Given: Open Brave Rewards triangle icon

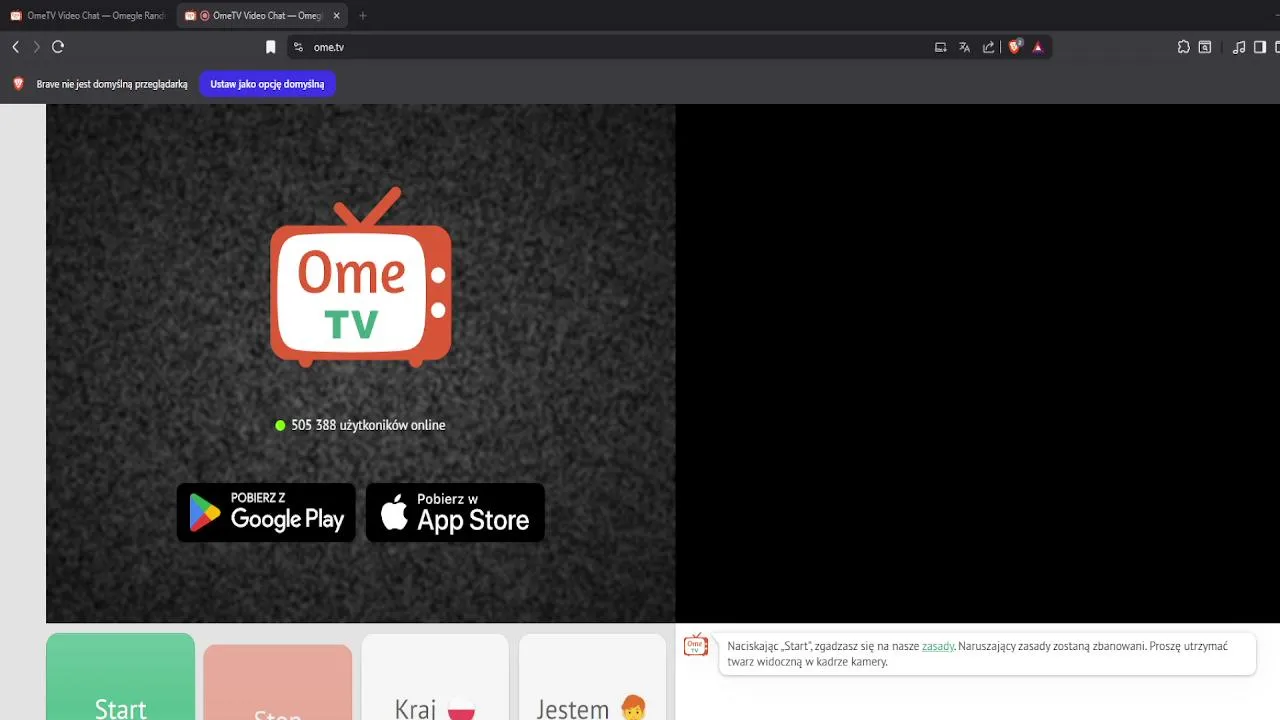Looking at the screenshot, I should [1038, 47].
